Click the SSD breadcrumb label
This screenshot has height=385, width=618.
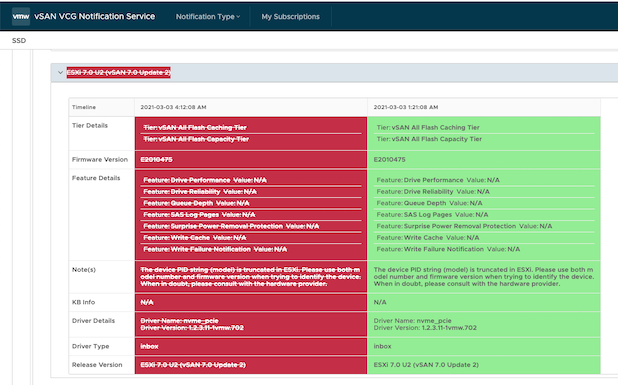pyautogui.click(x=19, y=41)
